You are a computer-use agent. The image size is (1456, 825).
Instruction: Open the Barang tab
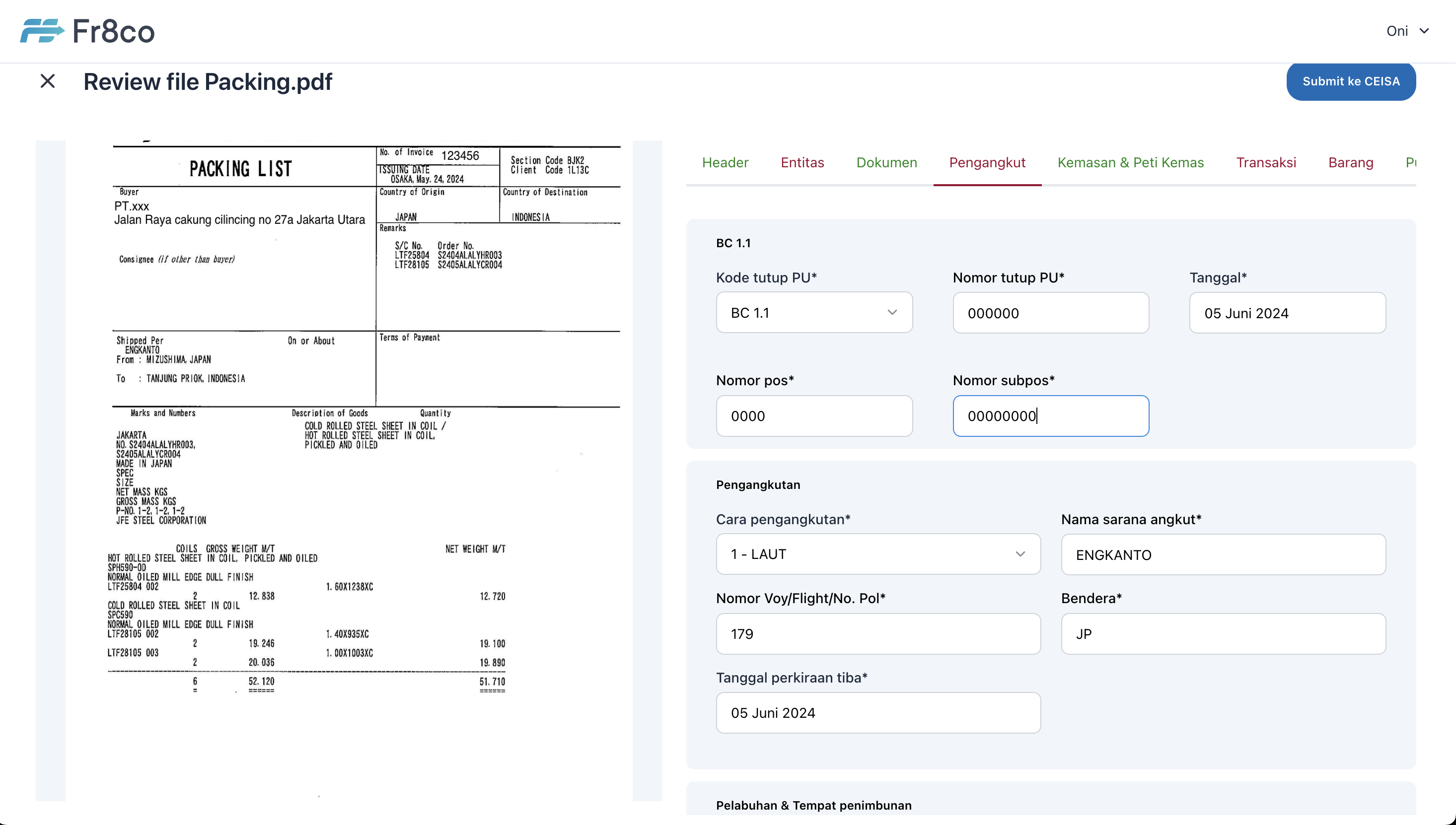pos(1351,163)
